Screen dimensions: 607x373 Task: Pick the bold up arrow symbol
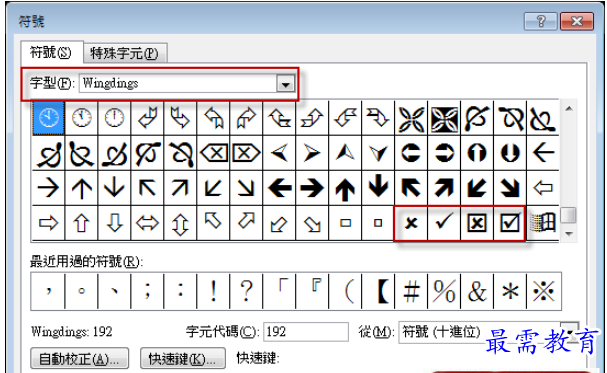(345, 188)
